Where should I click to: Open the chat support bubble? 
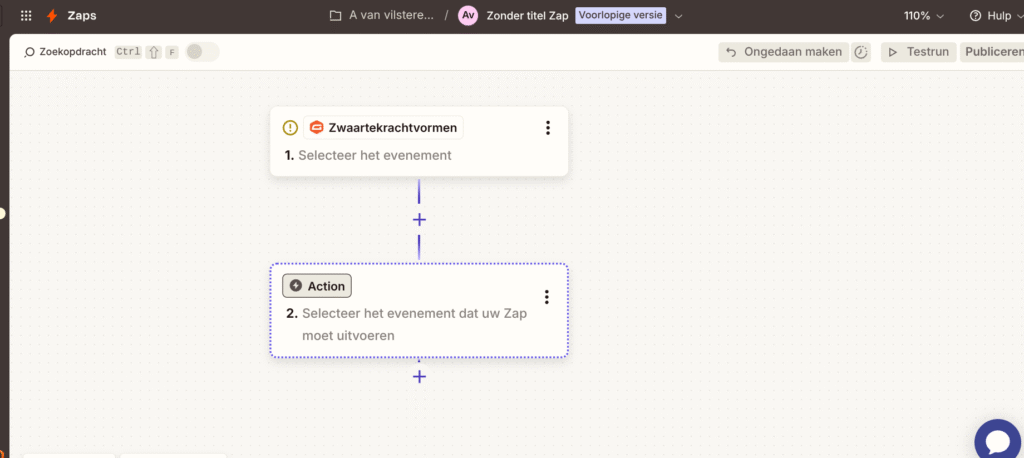[998, 442]
